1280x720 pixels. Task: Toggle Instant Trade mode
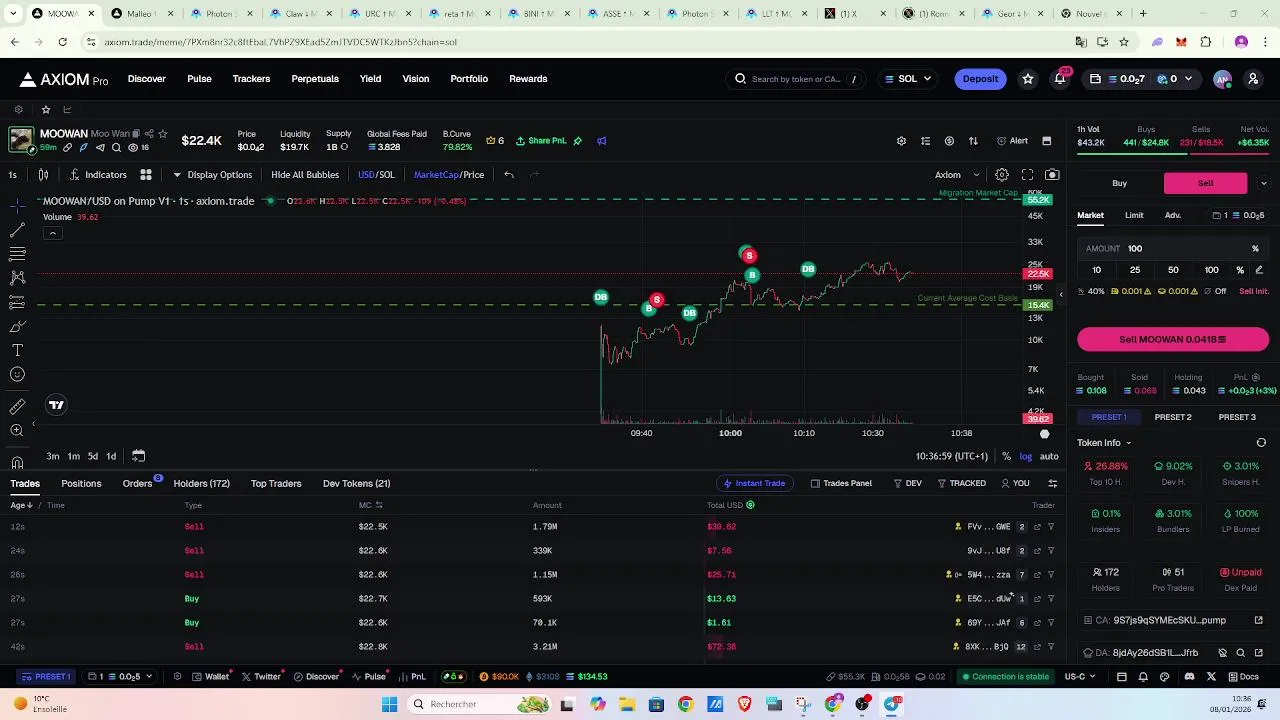[754, 483]
